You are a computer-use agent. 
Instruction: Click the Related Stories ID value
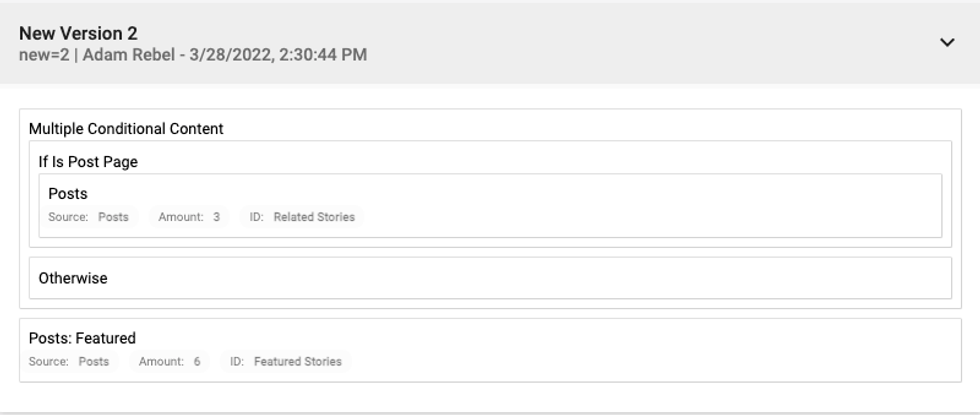tap(314, 217)
